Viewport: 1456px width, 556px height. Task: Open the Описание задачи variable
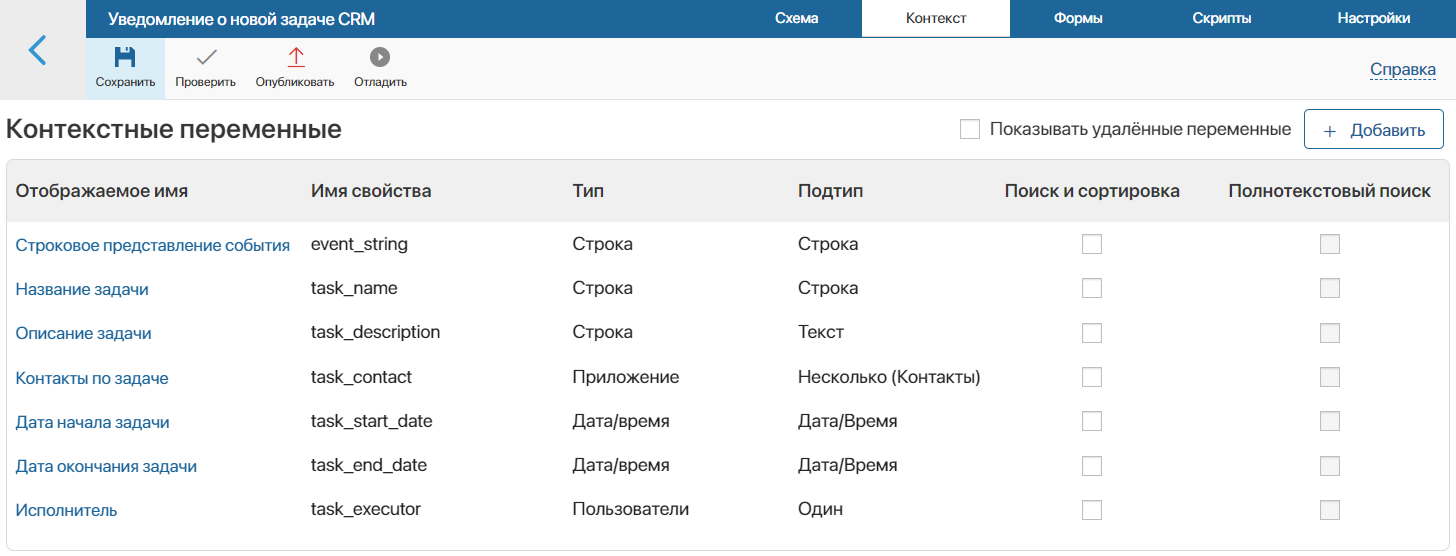click(x=84, y=333)
